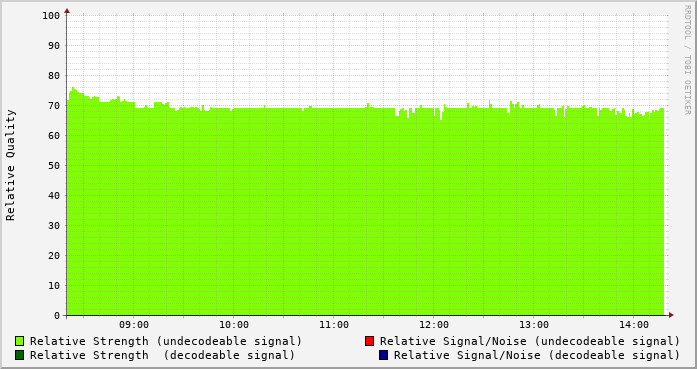Click the red arrow at the x-axis end
The height and width of the screenshot is (369, 697).
click(x=671, y=315)
